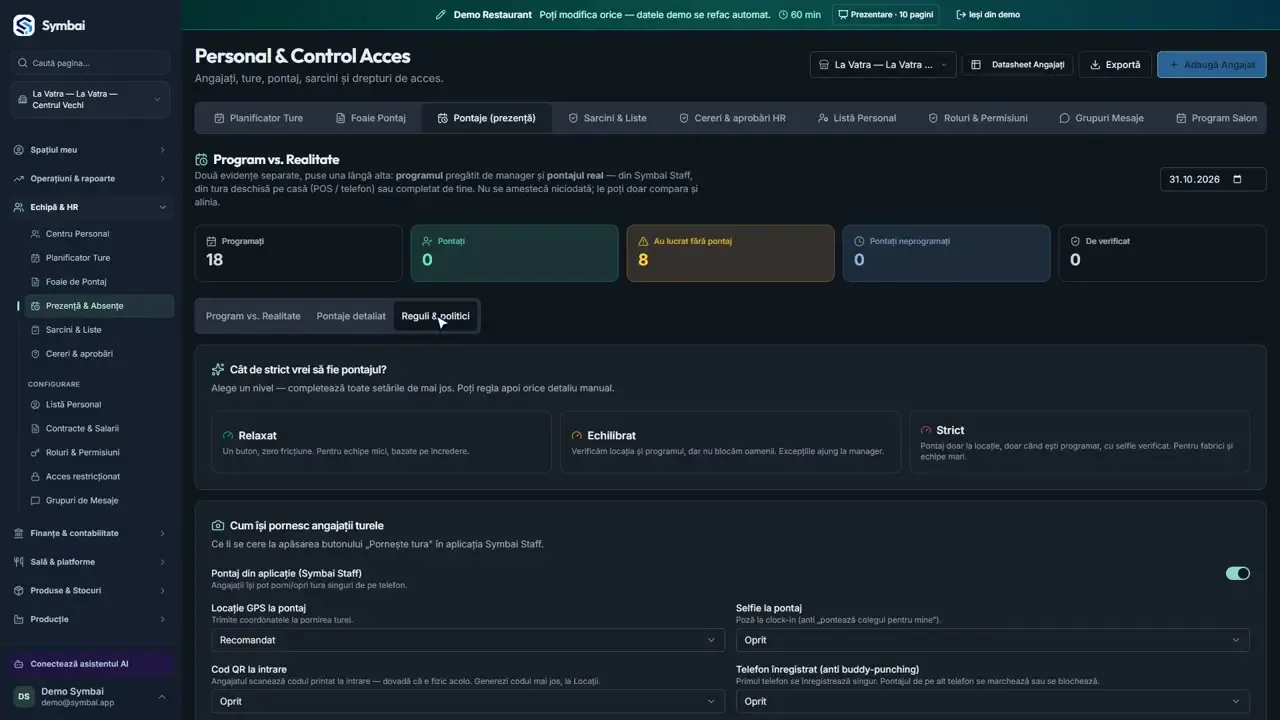1280x720 pixels.
Task: Click the clock icon on Pontați neprogramați card
Action: [859, 241]
